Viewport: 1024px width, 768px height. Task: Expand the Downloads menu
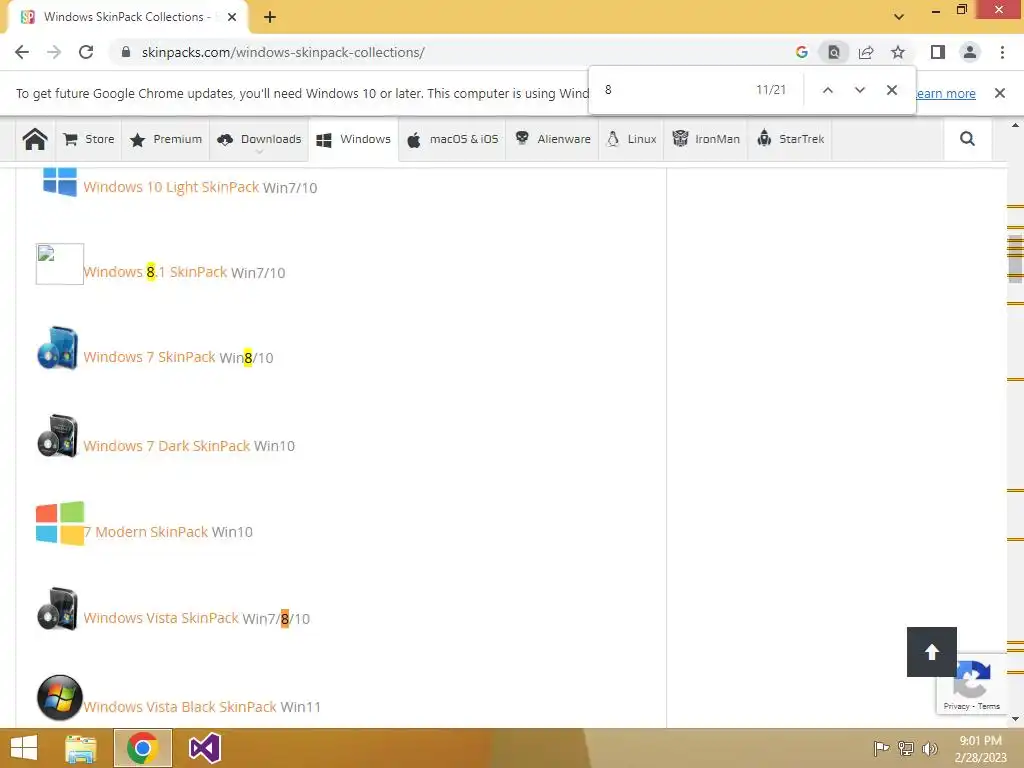coord(259,139)
